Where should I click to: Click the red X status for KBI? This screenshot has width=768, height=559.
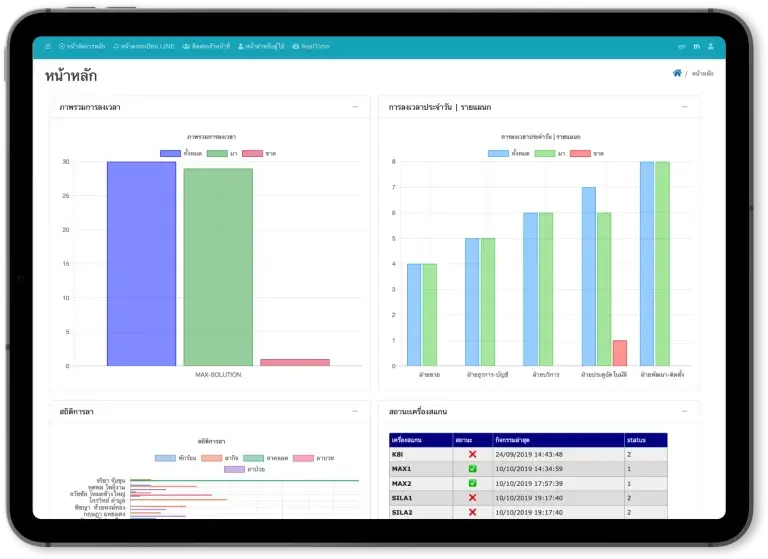[x=471, y=454]
